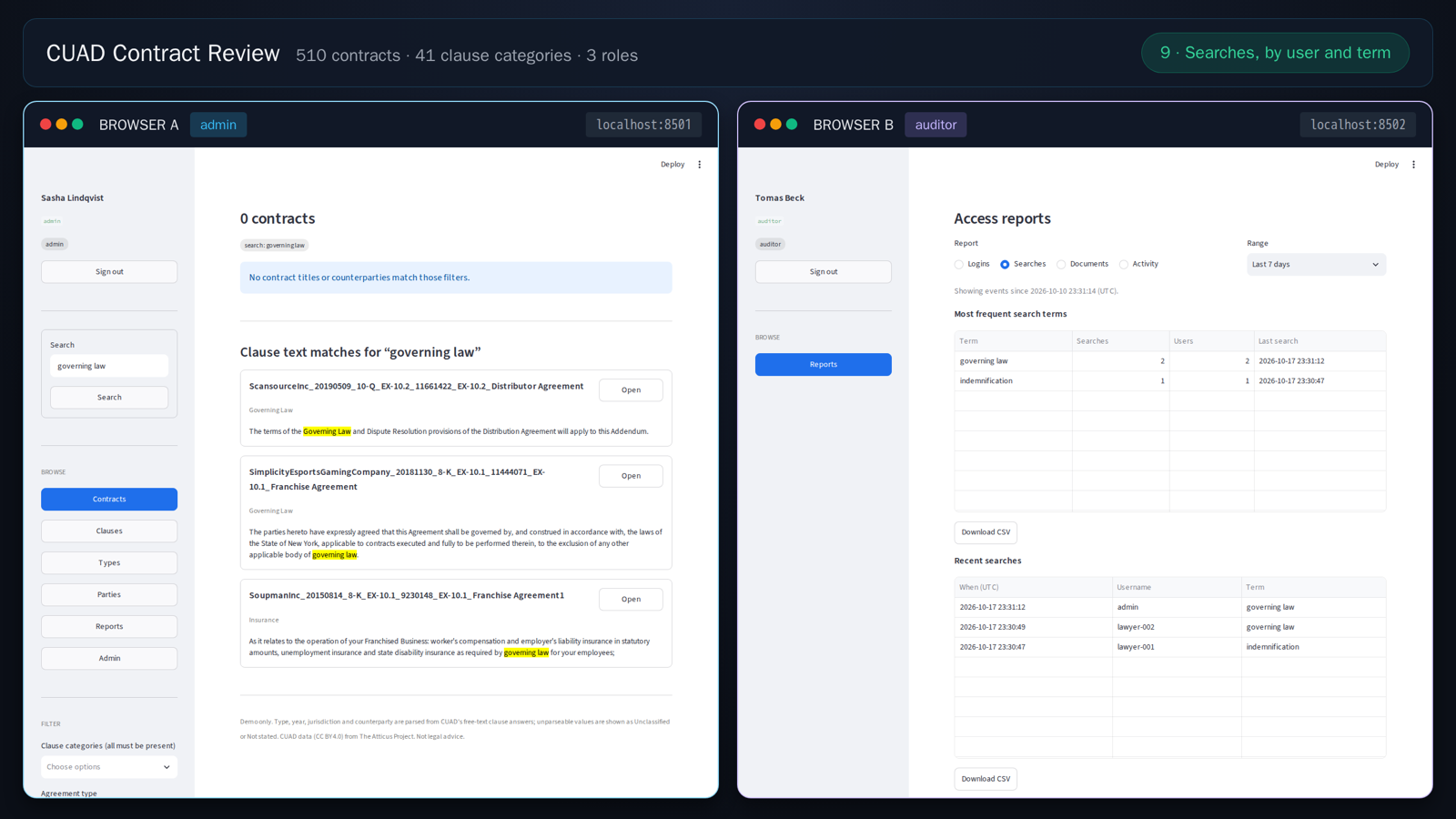
Task: Open the SimplicityEsportsGamingCompany Franchise Agreement
Action: tap(631, 476)
